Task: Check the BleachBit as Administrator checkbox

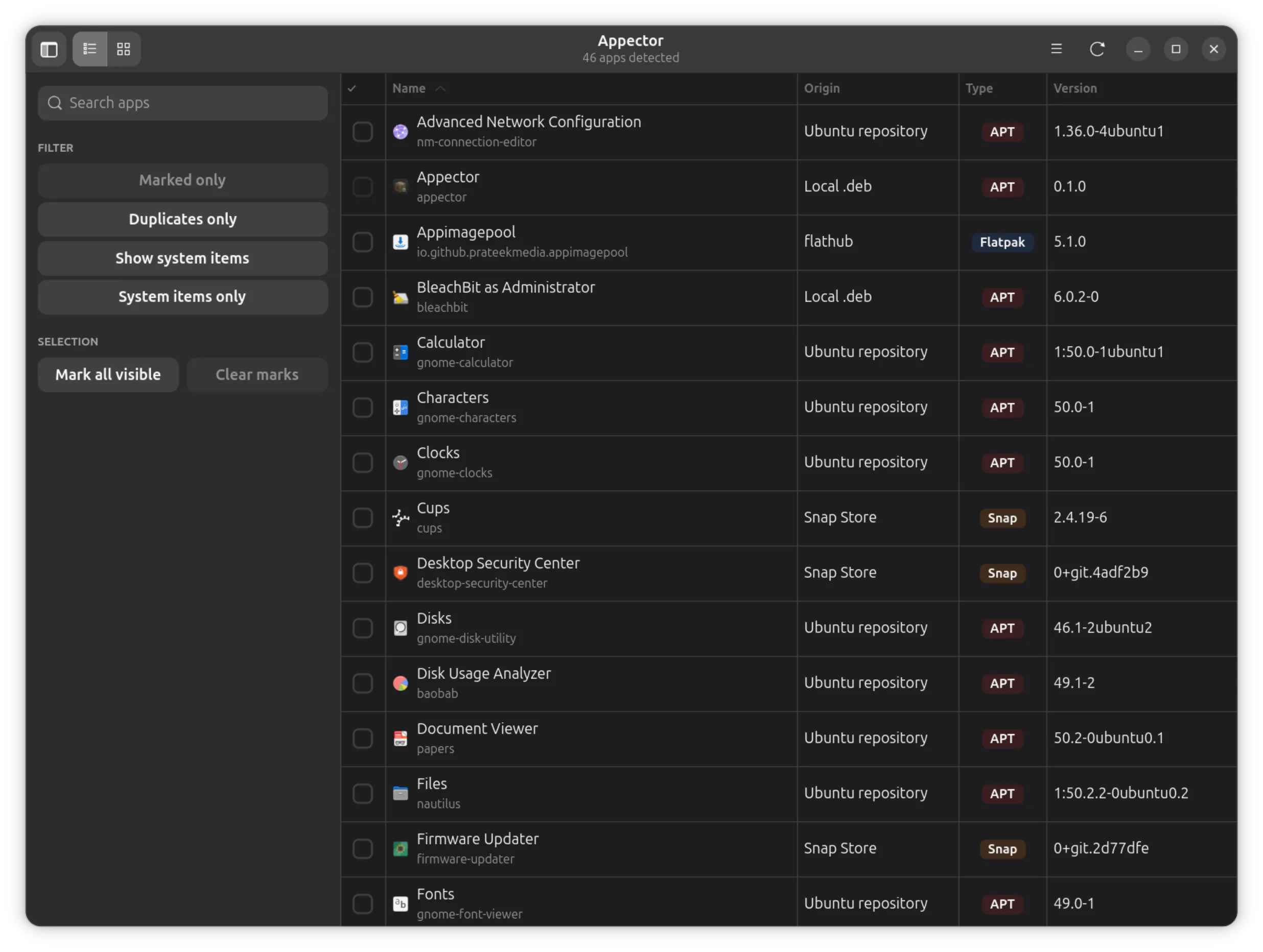Action: click(363, 297)
